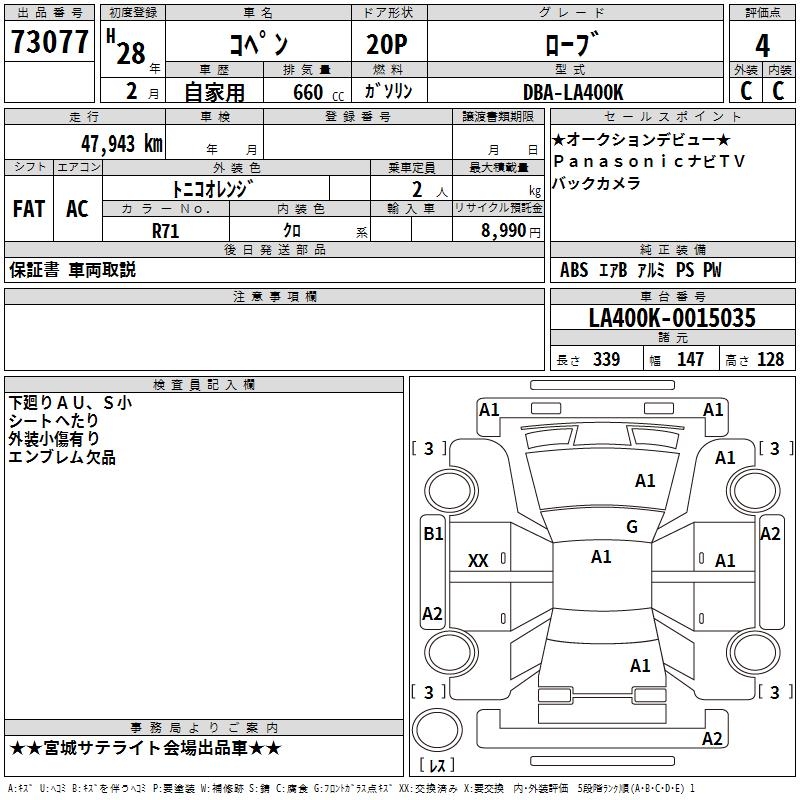Click the G windshield marker on diagram
Image resolution: width=800 pixels, height=800 pixels.
tap(631, 527)
